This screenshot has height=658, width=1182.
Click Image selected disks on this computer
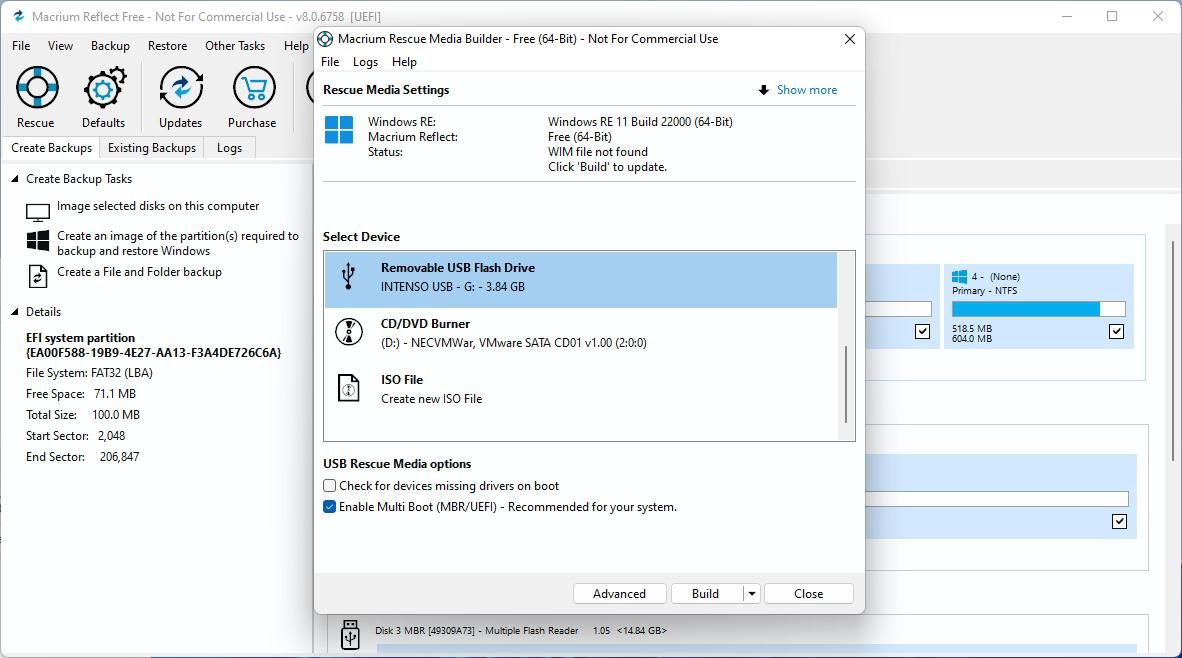(158, 206)
